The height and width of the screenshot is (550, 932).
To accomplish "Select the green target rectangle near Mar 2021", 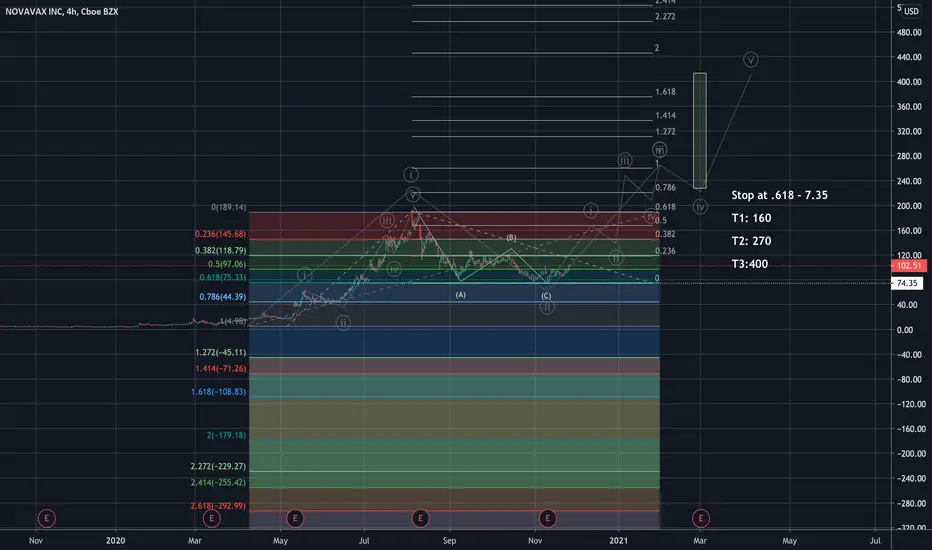I will coord(700,131).
